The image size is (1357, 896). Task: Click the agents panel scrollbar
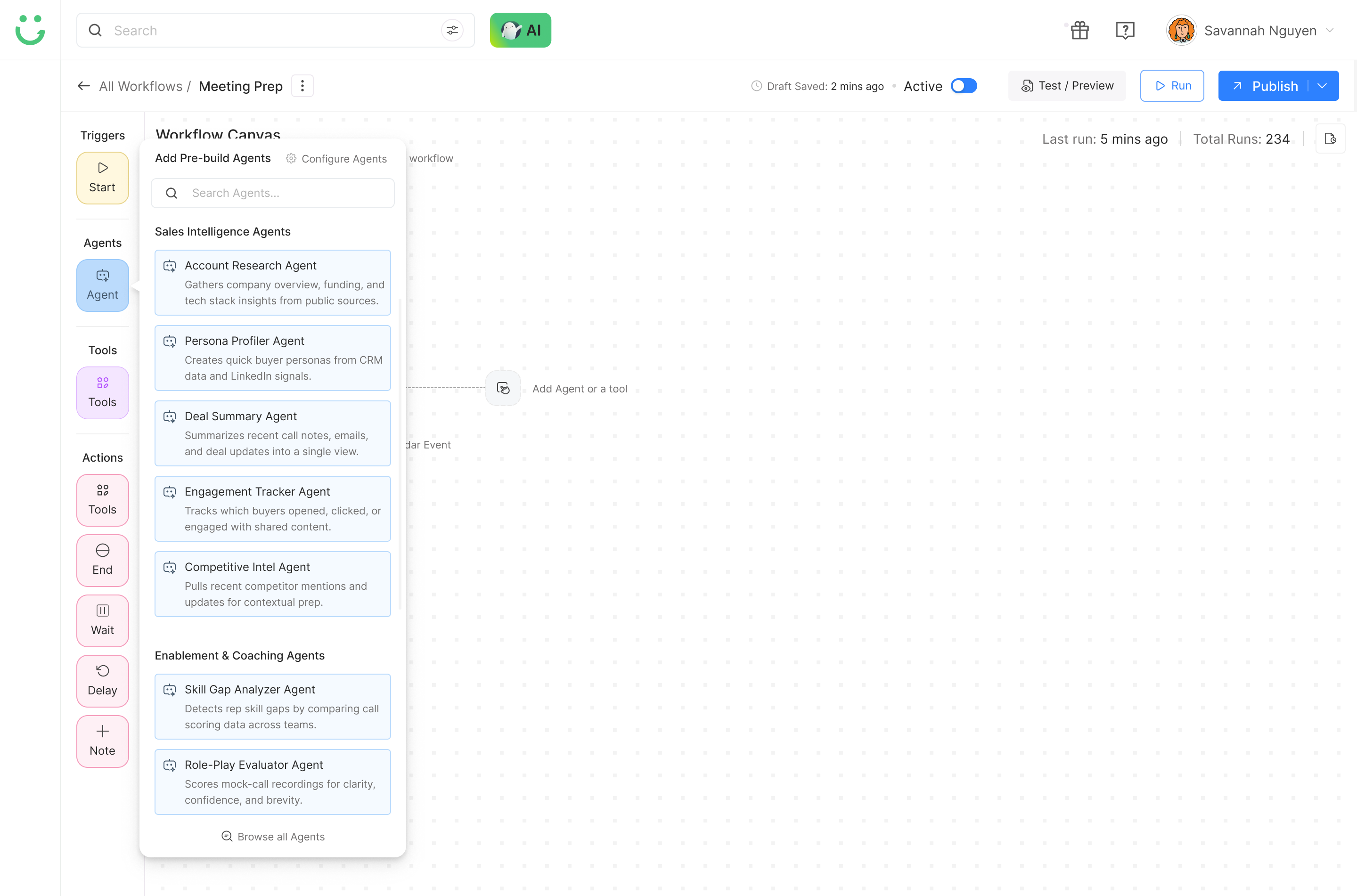click(x=400, y=454)
